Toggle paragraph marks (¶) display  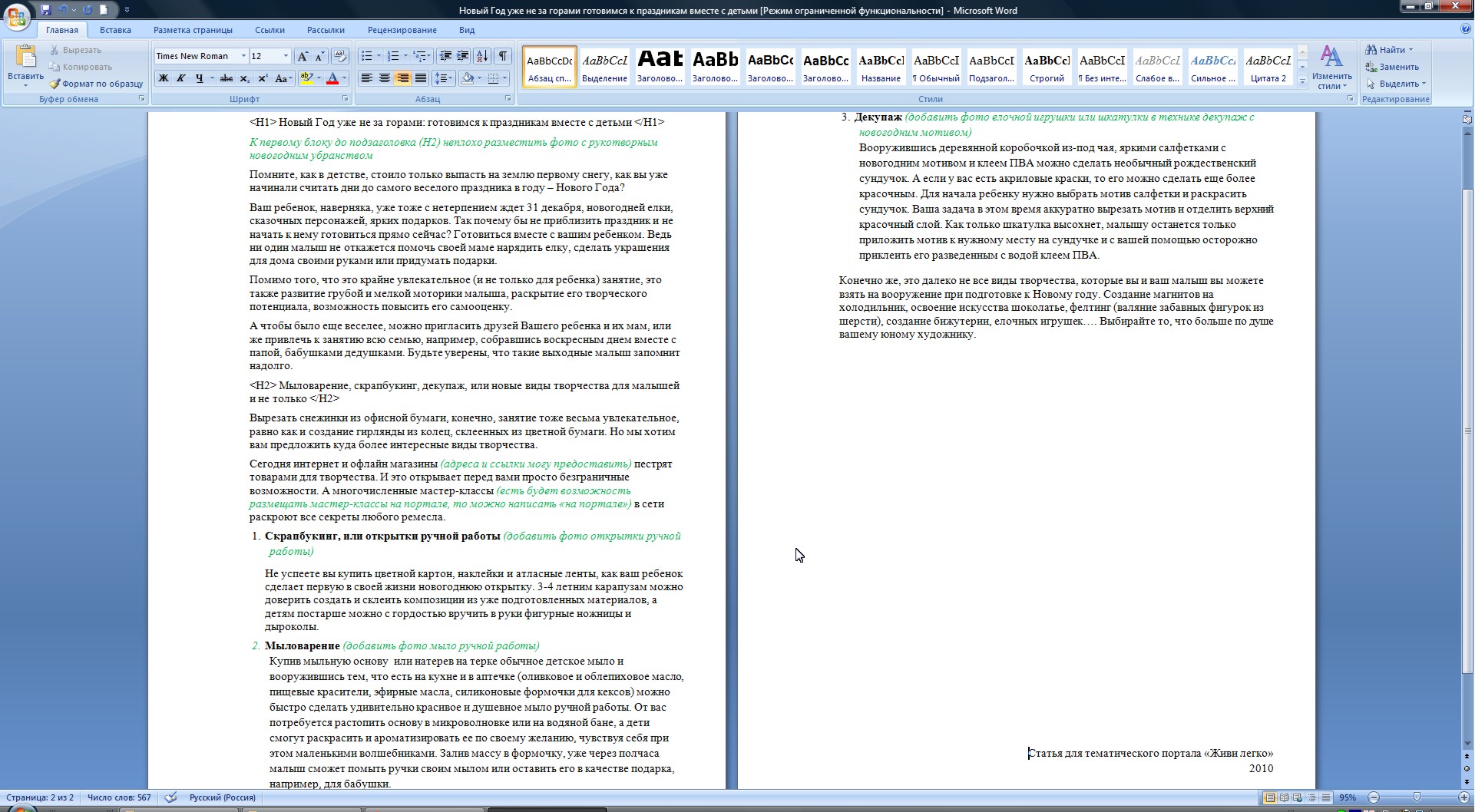pos(503,56)
